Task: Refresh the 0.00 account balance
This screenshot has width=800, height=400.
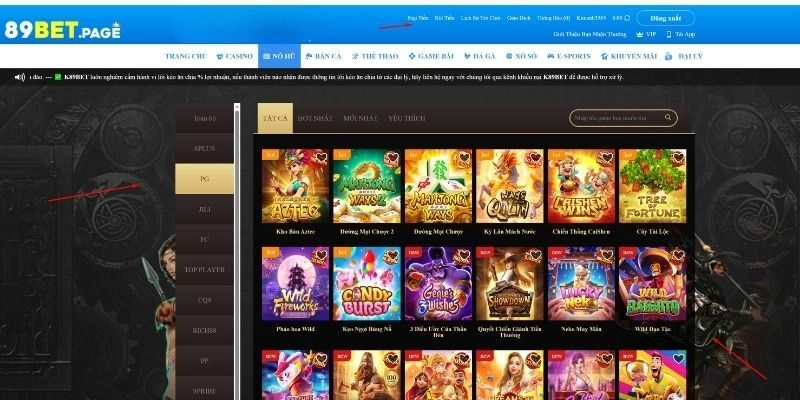Action: [x=627, y=18]
